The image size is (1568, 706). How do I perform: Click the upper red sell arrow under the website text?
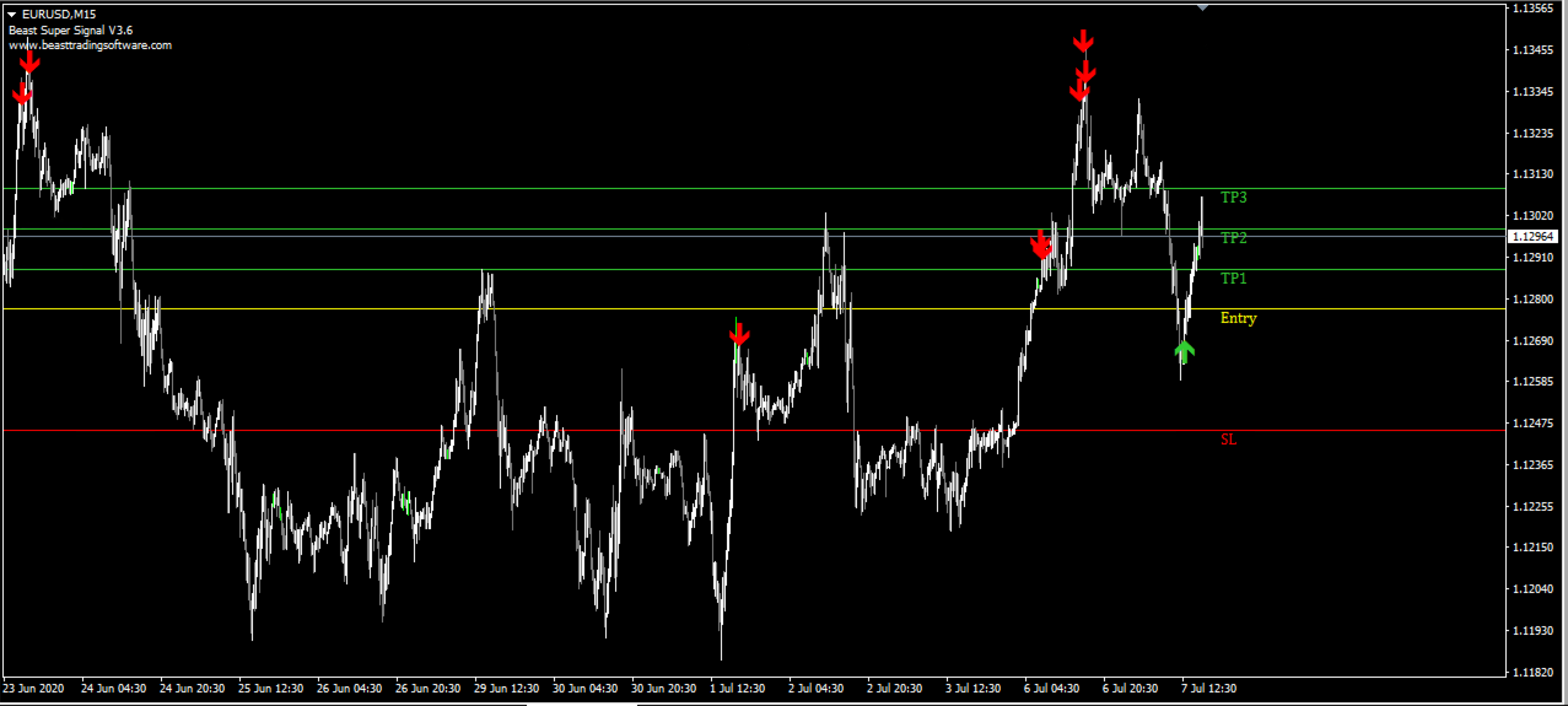tap(29, 61)
